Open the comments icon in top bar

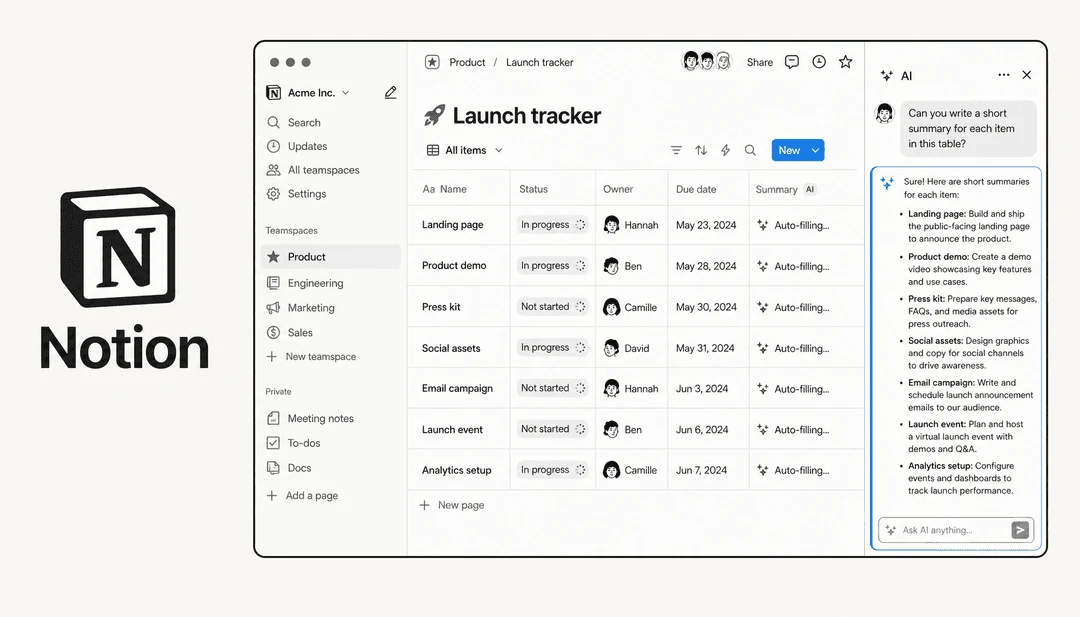[x=792, y=62]
